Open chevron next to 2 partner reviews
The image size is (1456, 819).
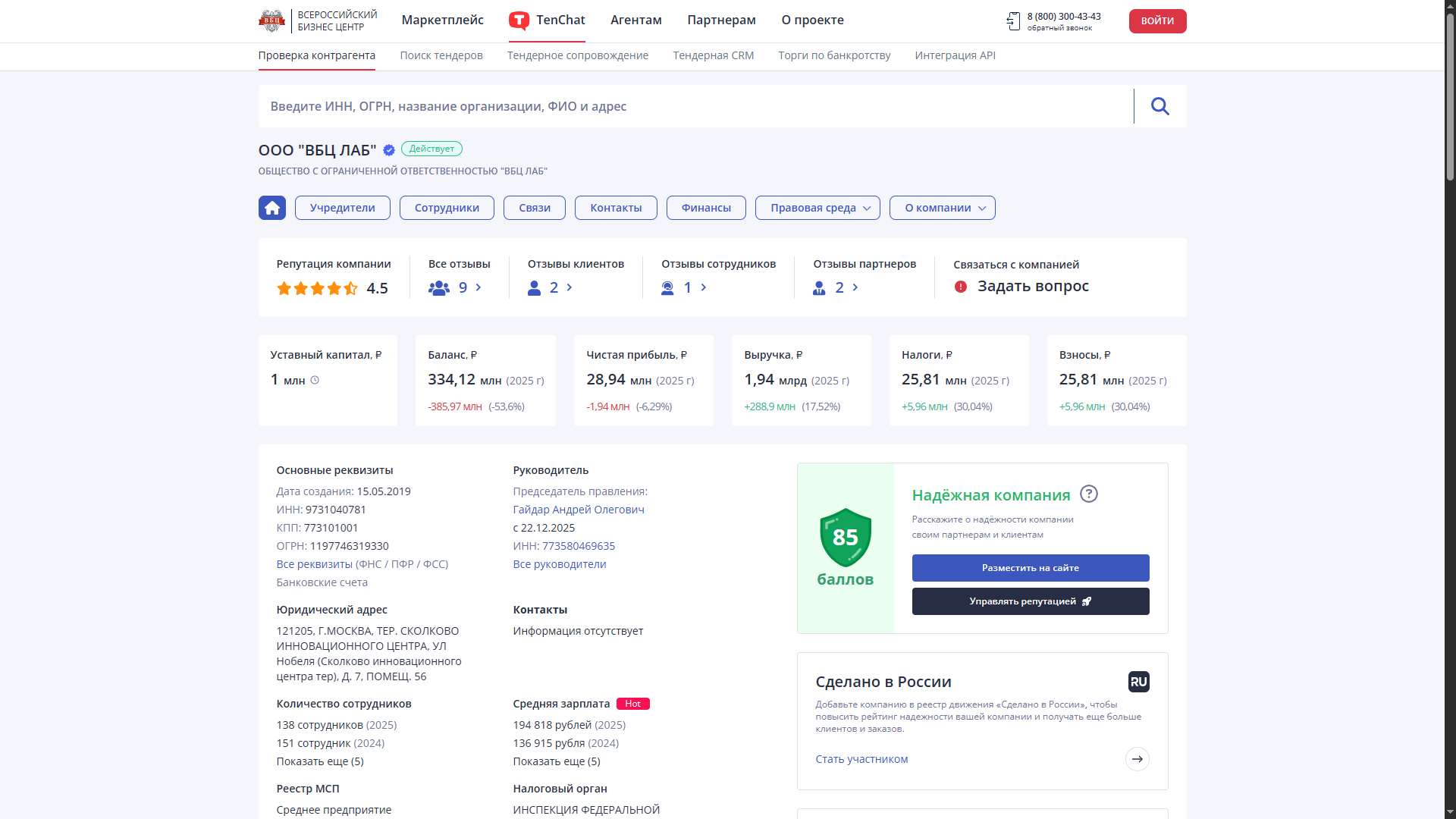pos(855,287)
